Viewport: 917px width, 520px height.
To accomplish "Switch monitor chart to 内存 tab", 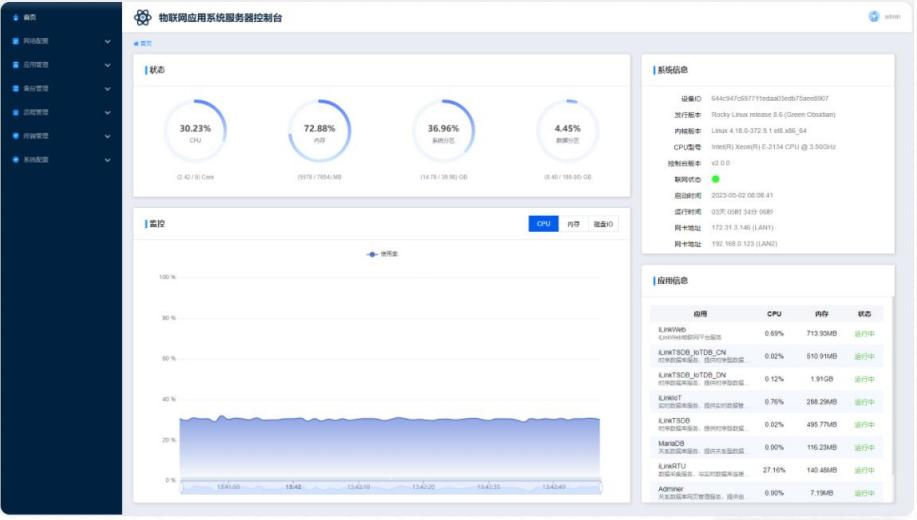I will click(573, 224).
